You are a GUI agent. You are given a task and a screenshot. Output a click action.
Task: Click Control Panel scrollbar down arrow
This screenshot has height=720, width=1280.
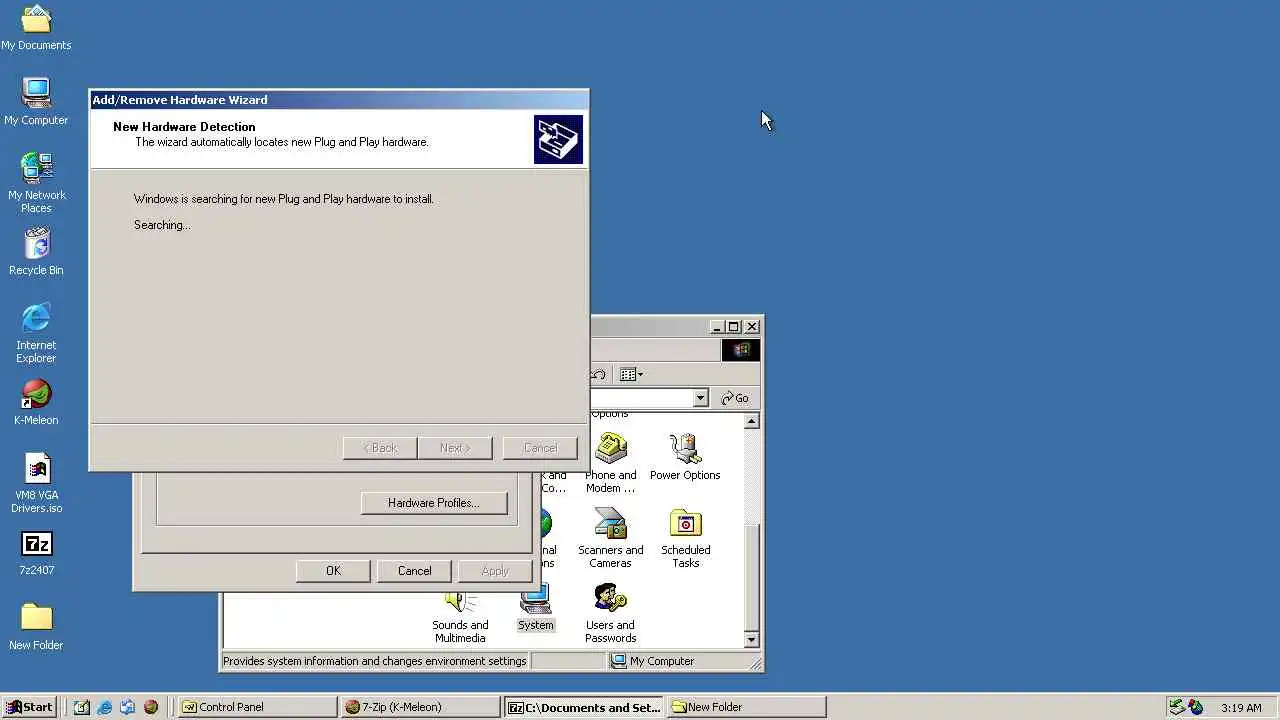(752, 640)
